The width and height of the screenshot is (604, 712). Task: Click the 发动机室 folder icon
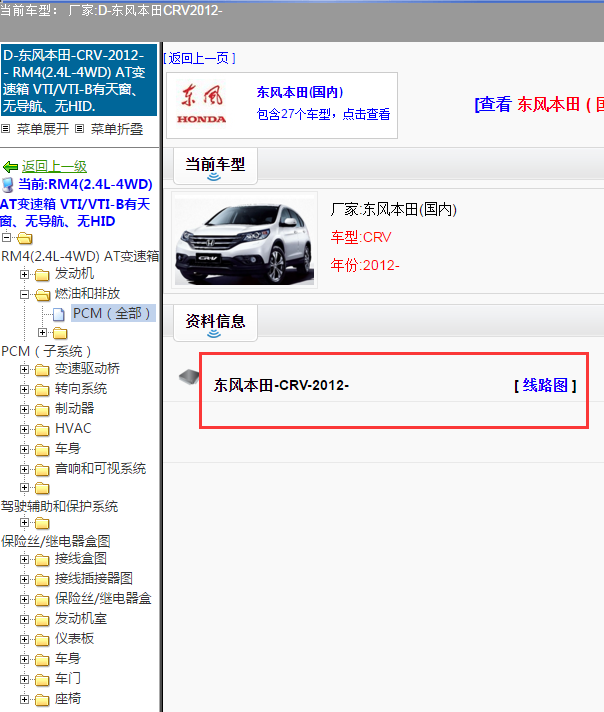[42, 620]
